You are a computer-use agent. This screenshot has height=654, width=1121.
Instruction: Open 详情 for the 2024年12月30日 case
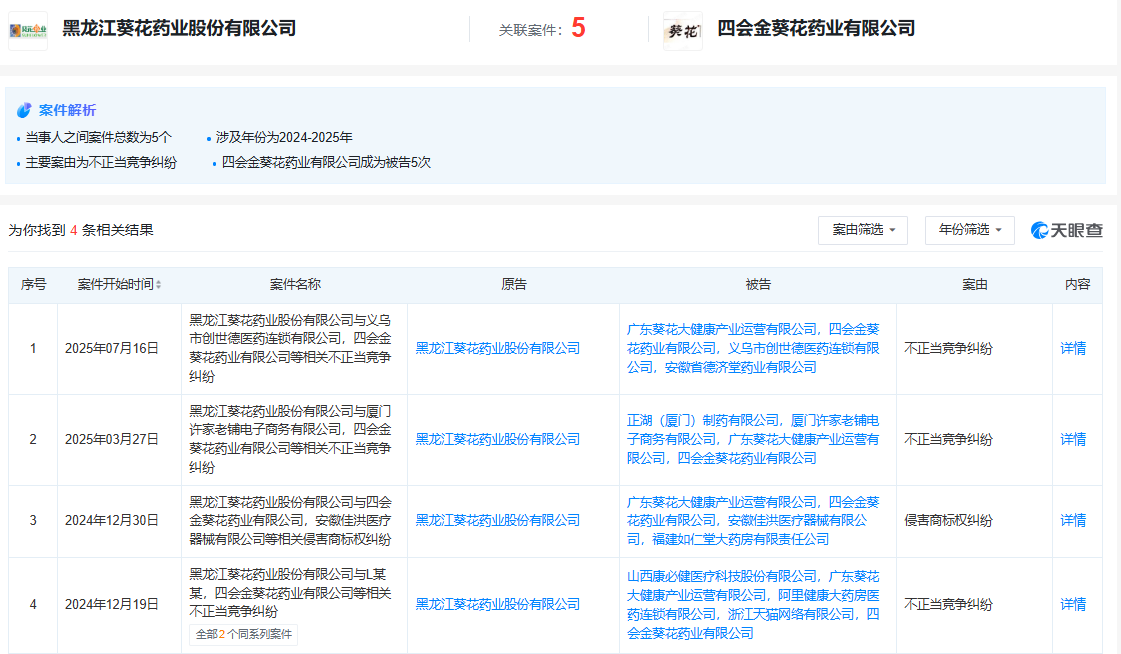click(1073, 520)
